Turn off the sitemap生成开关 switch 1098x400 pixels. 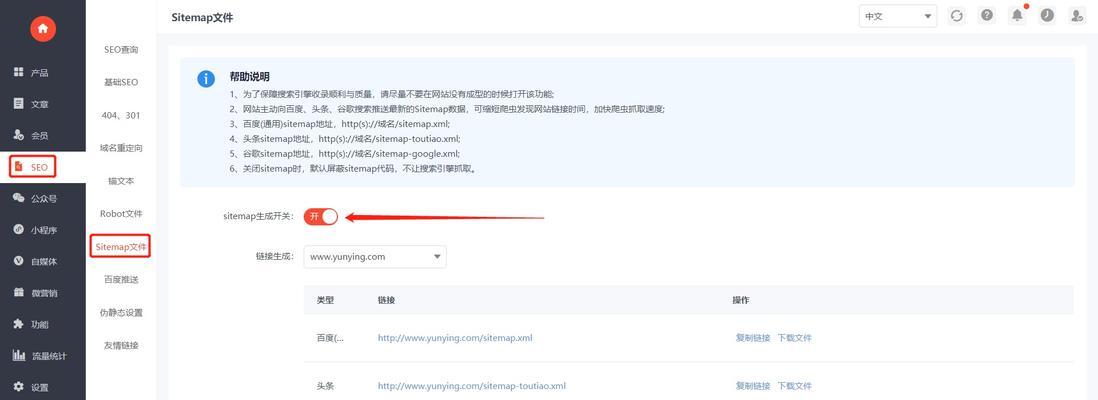tap(321, 216)
